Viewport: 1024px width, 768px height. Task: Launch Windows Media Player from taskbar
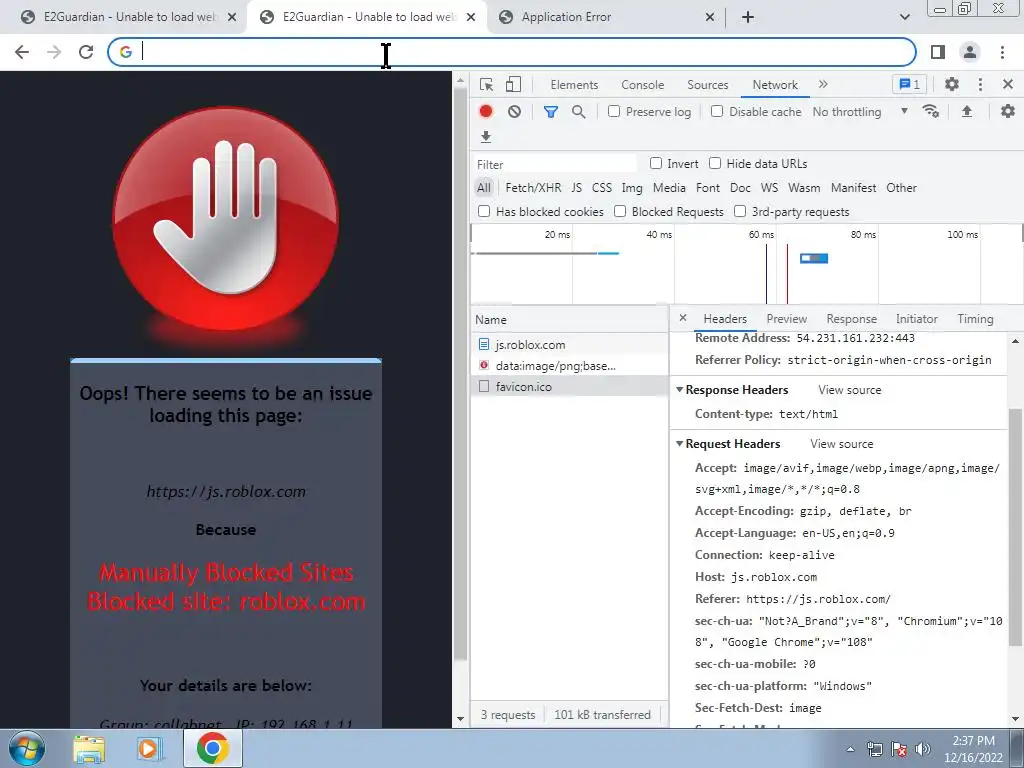[x=150, y=749]
